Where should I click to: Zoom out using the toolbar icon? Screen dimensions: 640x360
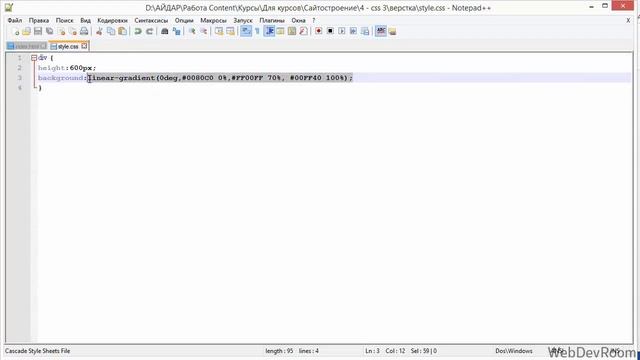tap(203, 31)
